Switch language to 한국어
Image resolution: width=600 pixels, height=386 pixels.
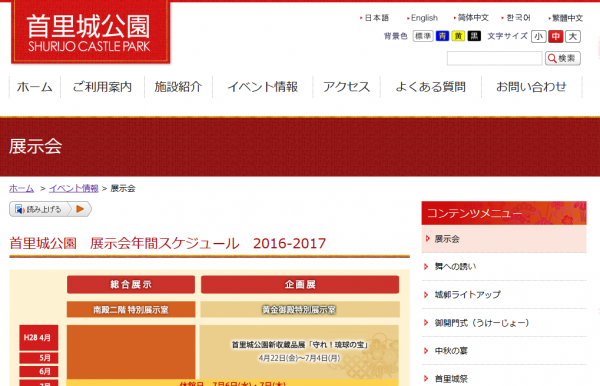pyautogui.click(x=518, y=18)
